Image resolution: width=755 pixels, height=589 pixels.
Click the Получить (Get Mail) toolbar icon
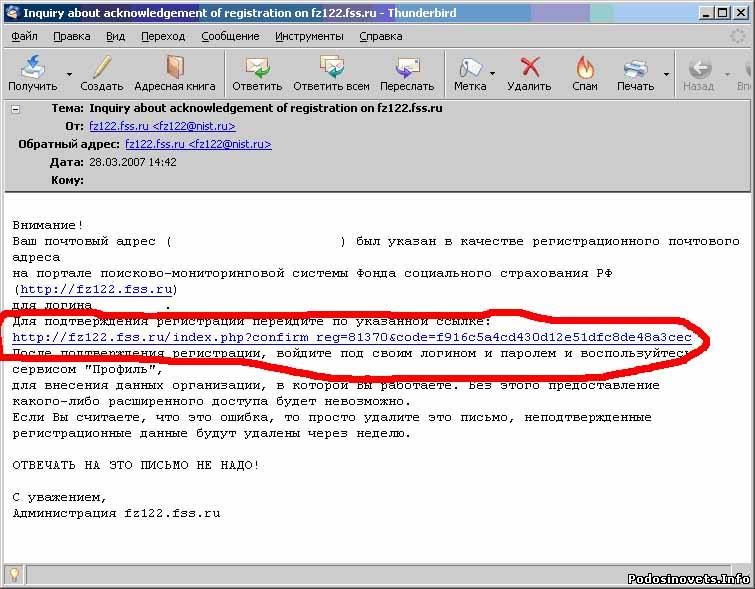[x=33, y=67]
